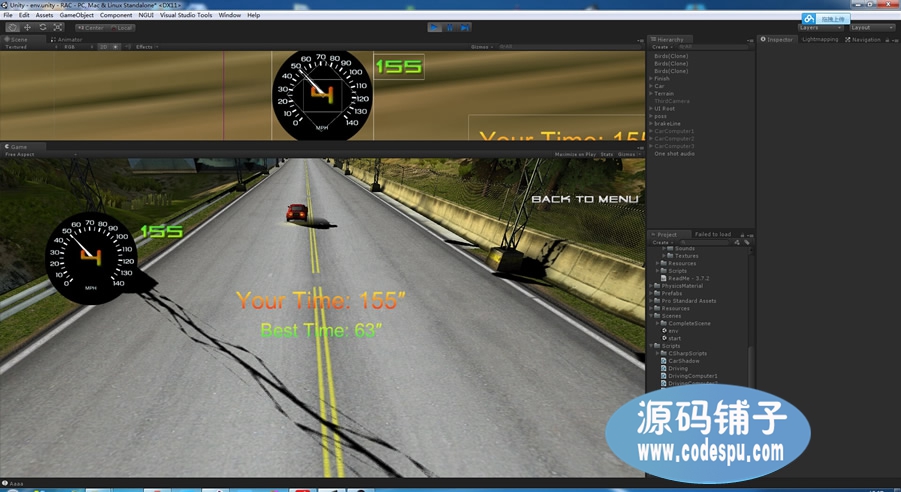Click search by label icon in Project
The height and width of the screenshot is (492, 901).
point(746,242)
